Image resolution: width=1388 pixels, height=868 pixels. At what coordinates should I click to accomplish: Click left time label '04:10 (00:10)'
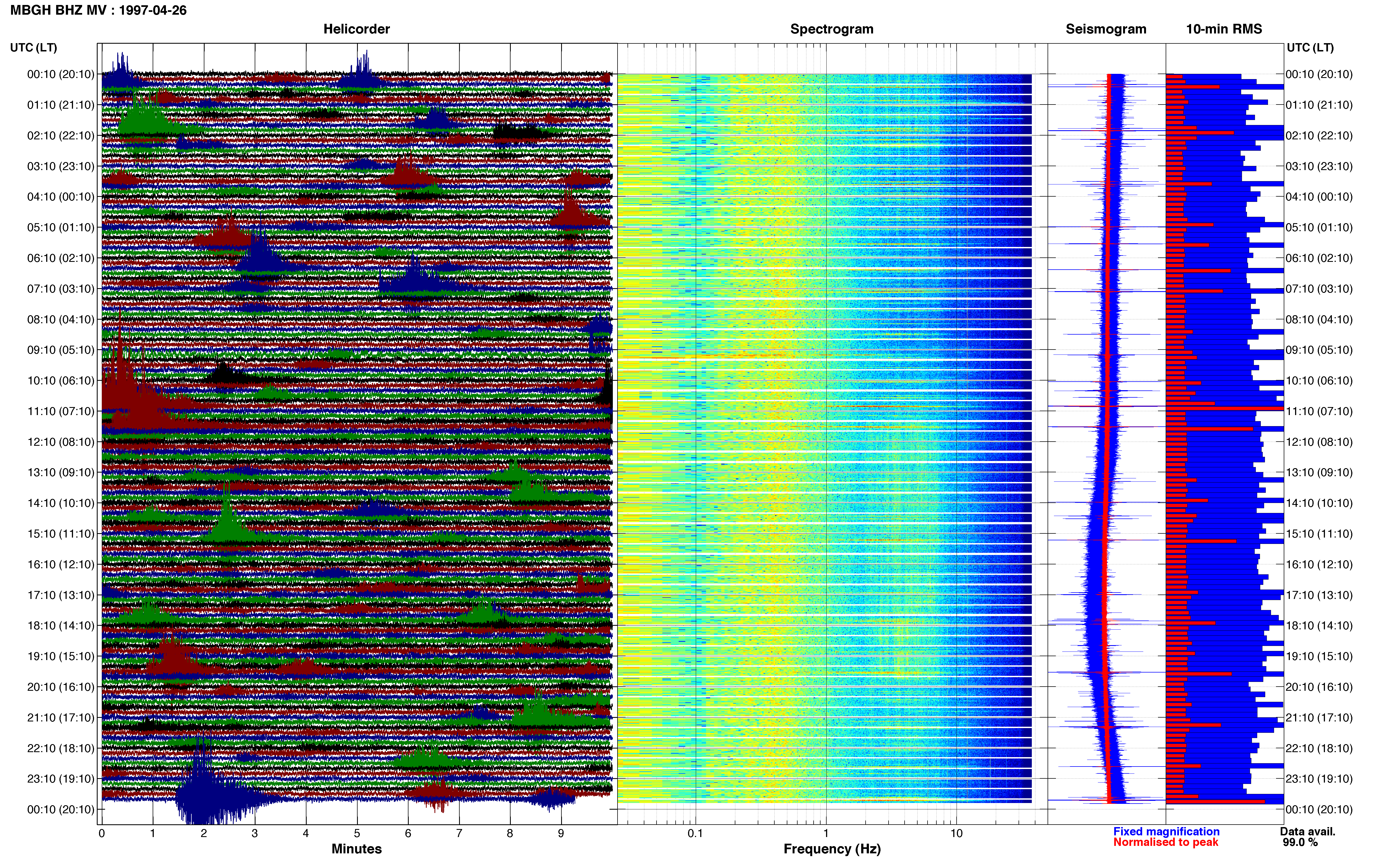(61, 197)
